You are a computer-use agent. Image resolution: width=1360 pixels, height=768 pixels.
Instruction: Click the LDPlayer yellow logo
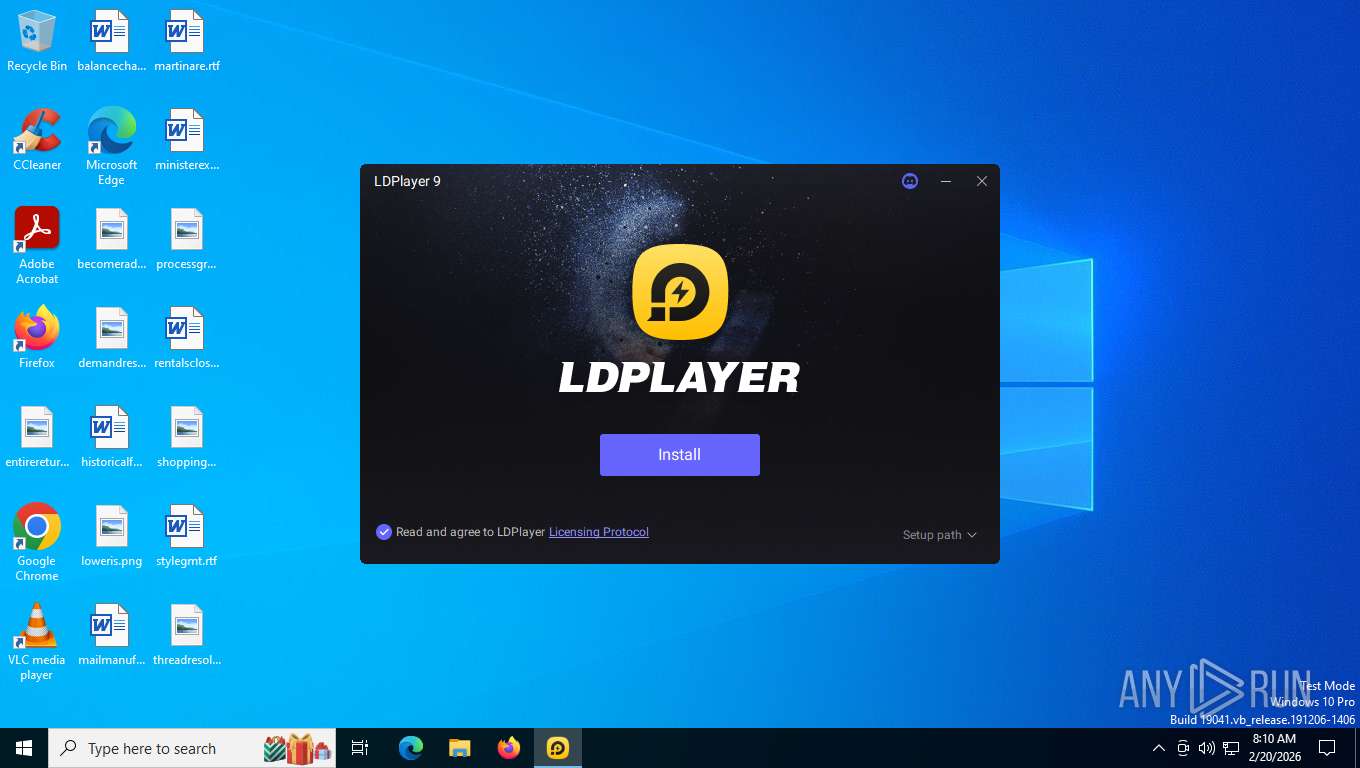pos(680,292)
